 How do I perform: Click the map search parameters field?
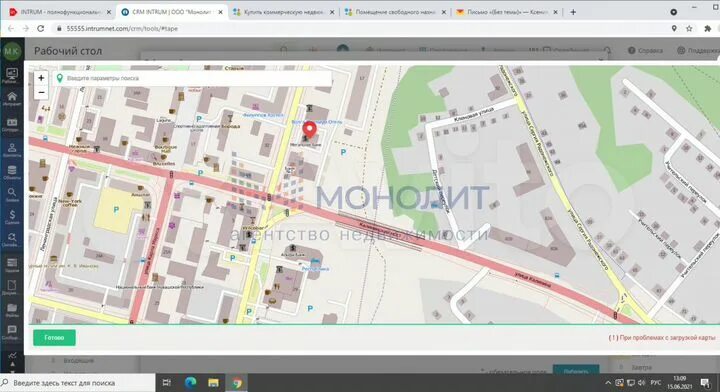(192, 78)
